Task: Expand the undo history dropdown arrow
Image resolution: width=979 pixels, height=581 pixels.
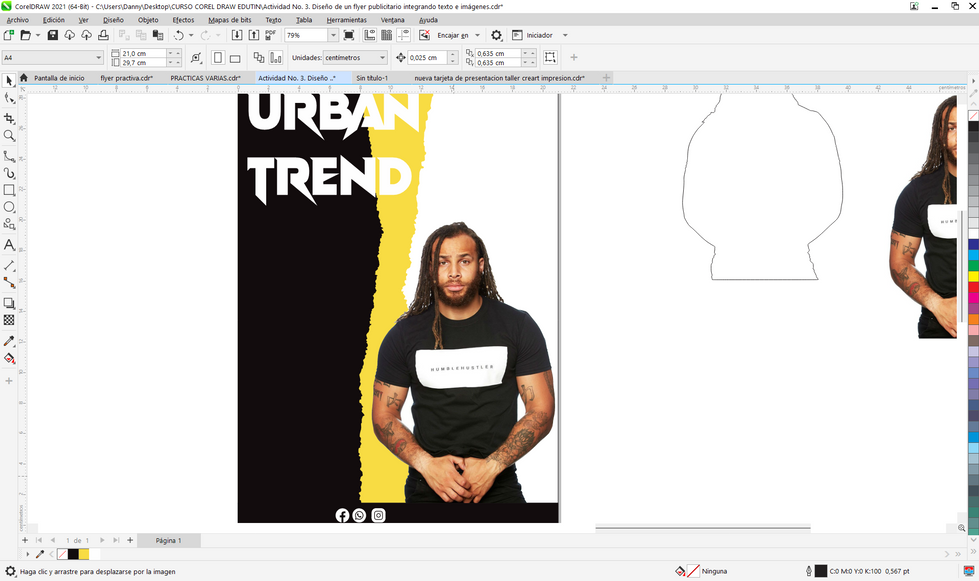Action: [191, 36]
